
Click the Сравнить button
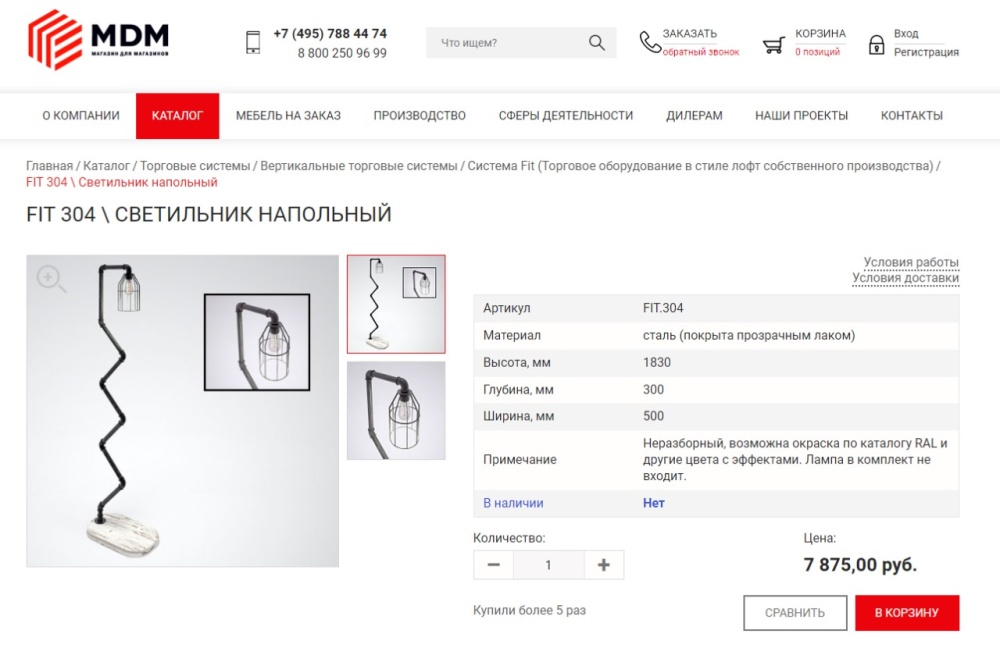[795, 613]
